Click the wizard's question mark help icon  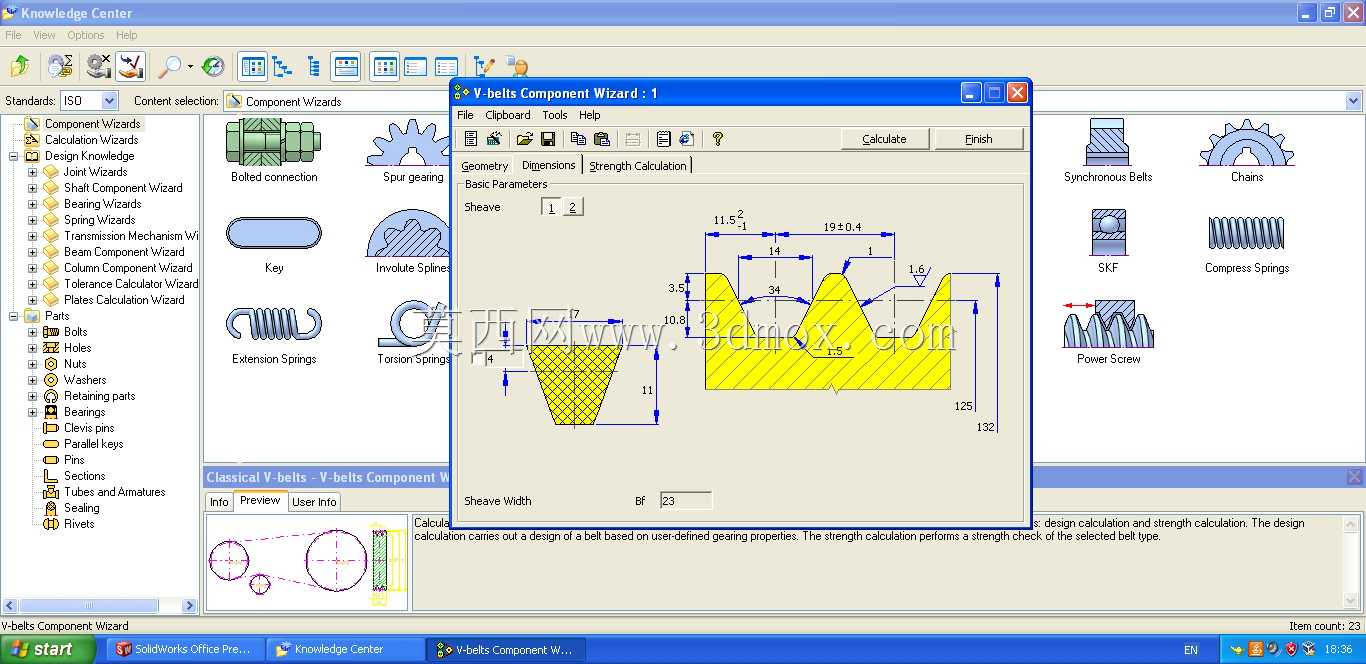717,139
